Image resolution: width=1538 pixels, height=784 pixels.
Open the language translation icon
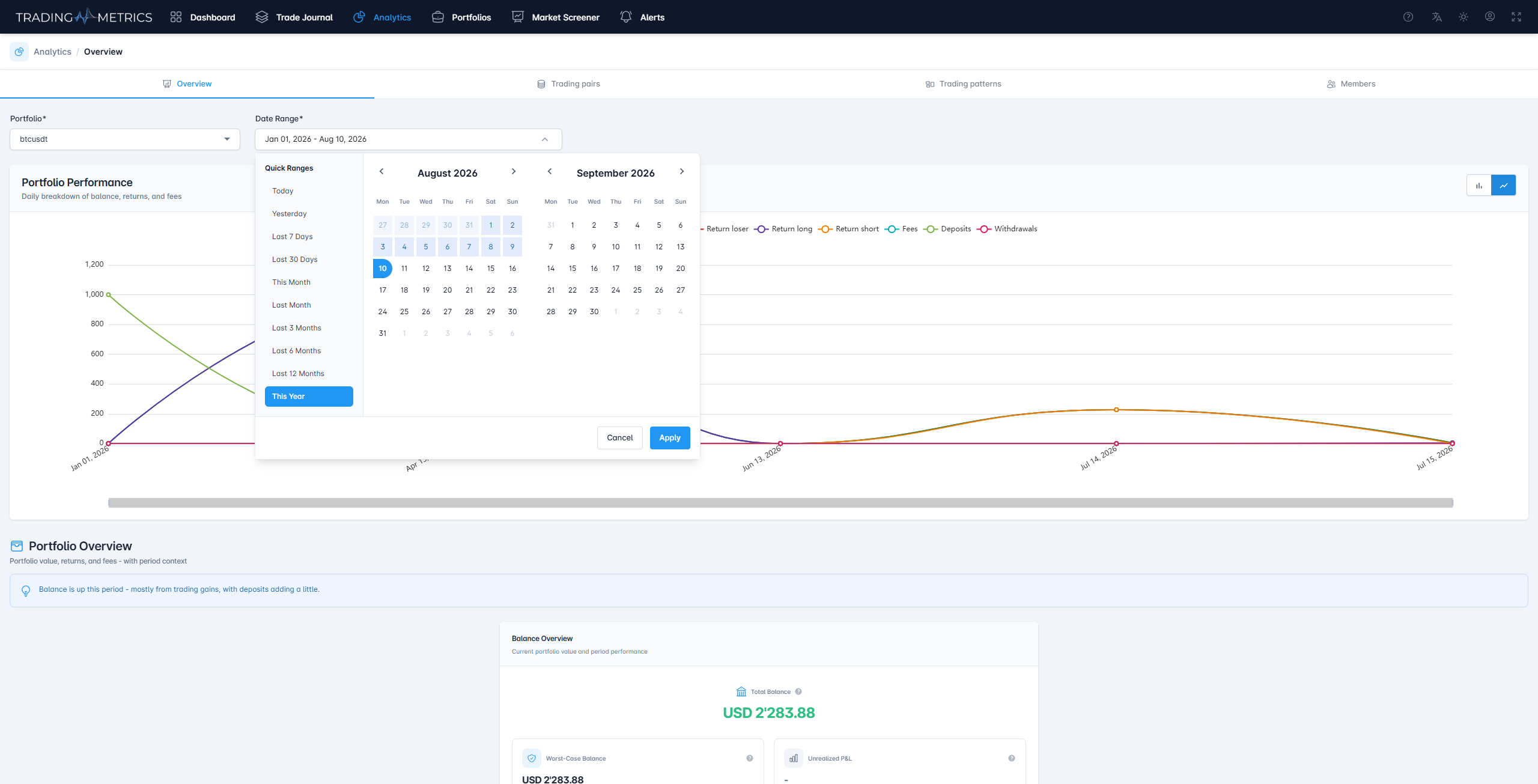(x=1436, y=17)
